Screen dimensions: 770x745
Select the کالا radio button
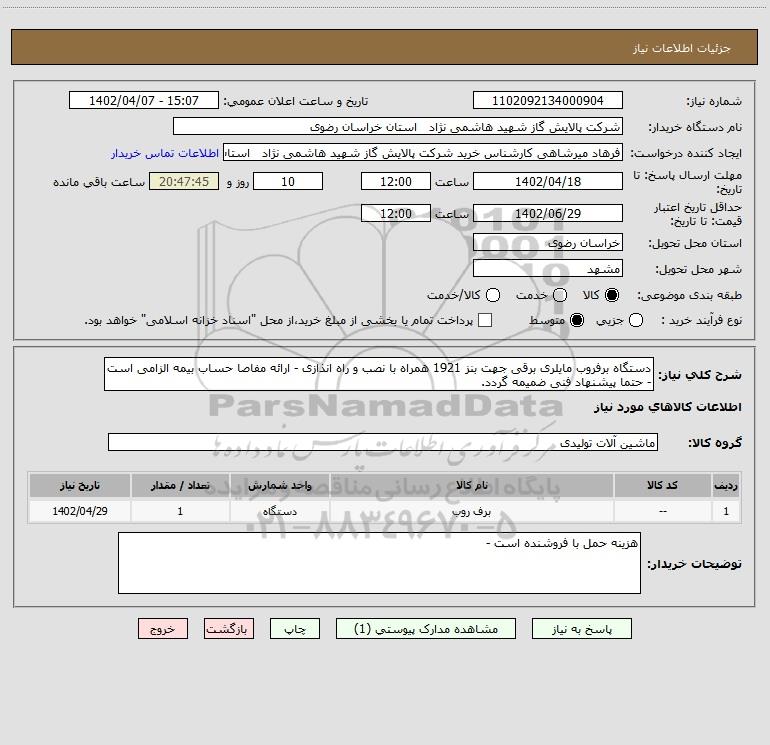[x=612, y=295]
